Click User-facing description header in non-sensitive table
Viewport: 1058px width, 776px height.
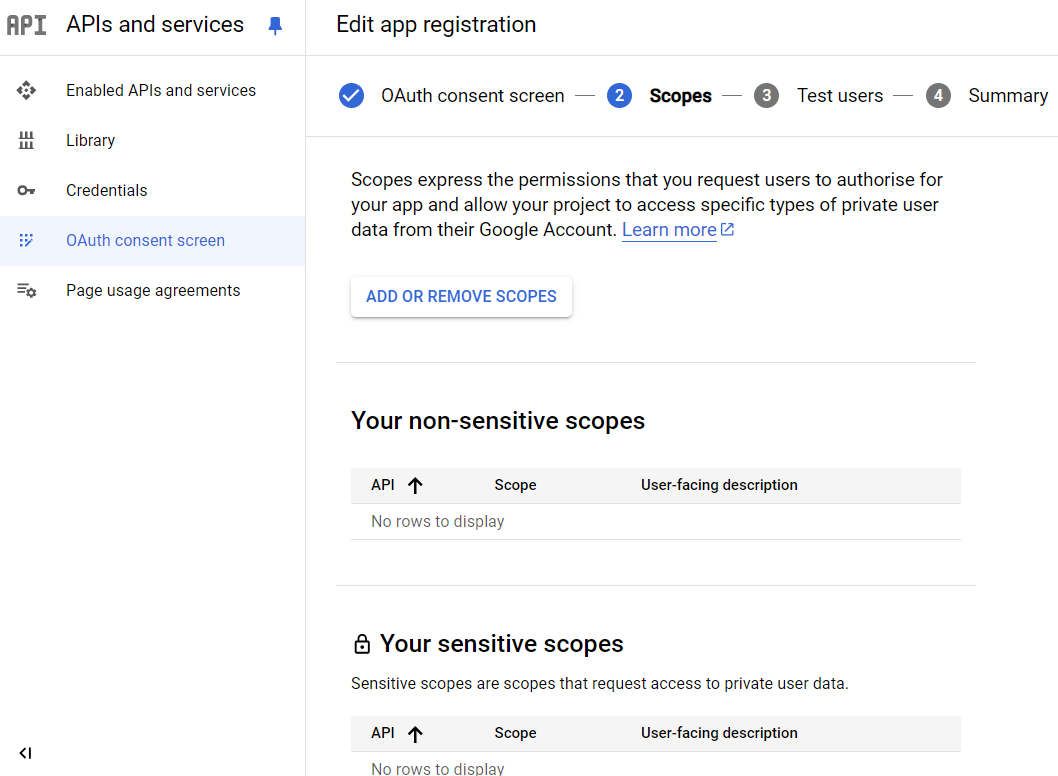[719, 485]
